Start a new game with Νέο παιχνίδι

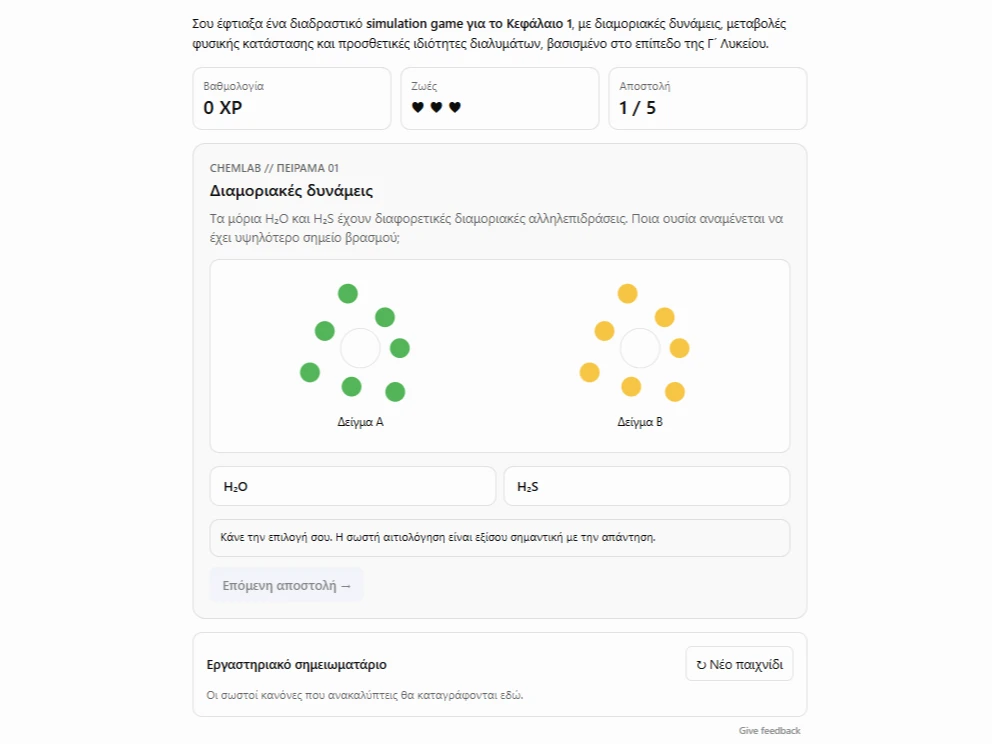click(739, 664)
